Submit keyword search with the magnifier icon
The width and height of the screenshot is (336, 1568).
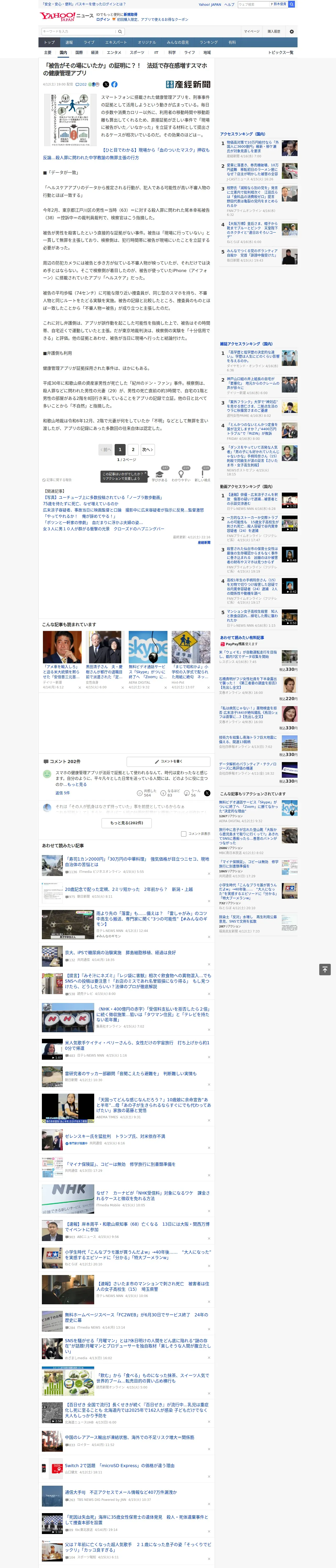pyautogui.click(x=120, y=32)
